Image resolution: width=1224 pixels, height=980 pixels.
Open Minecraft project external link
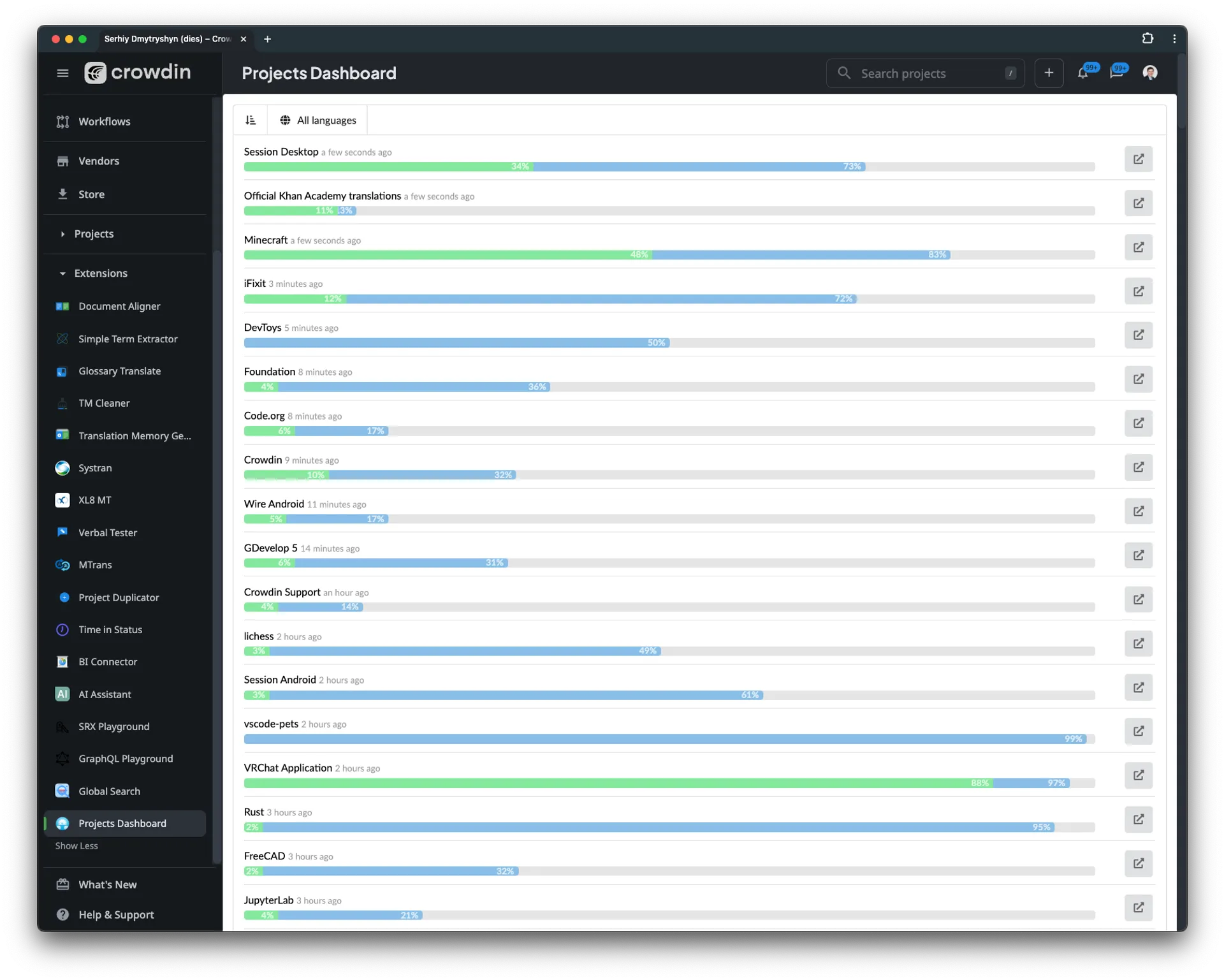point(1139,247)
